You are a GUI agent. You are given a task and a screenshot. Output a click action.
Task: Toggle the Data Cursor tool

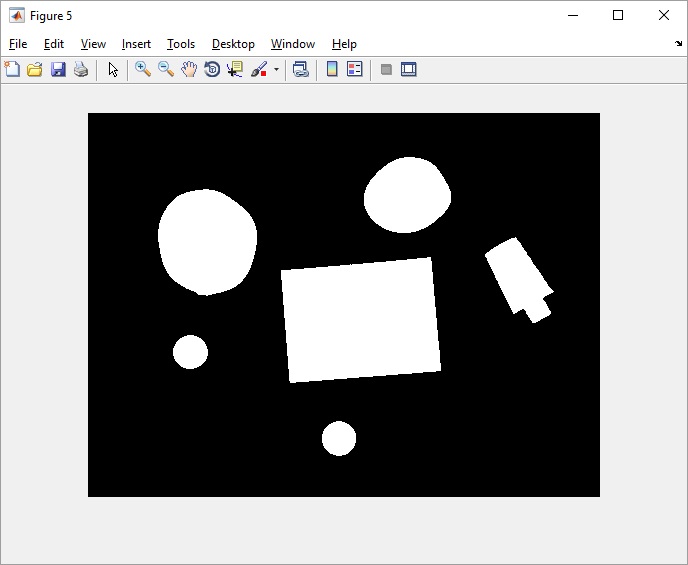[x=235, y=70]
